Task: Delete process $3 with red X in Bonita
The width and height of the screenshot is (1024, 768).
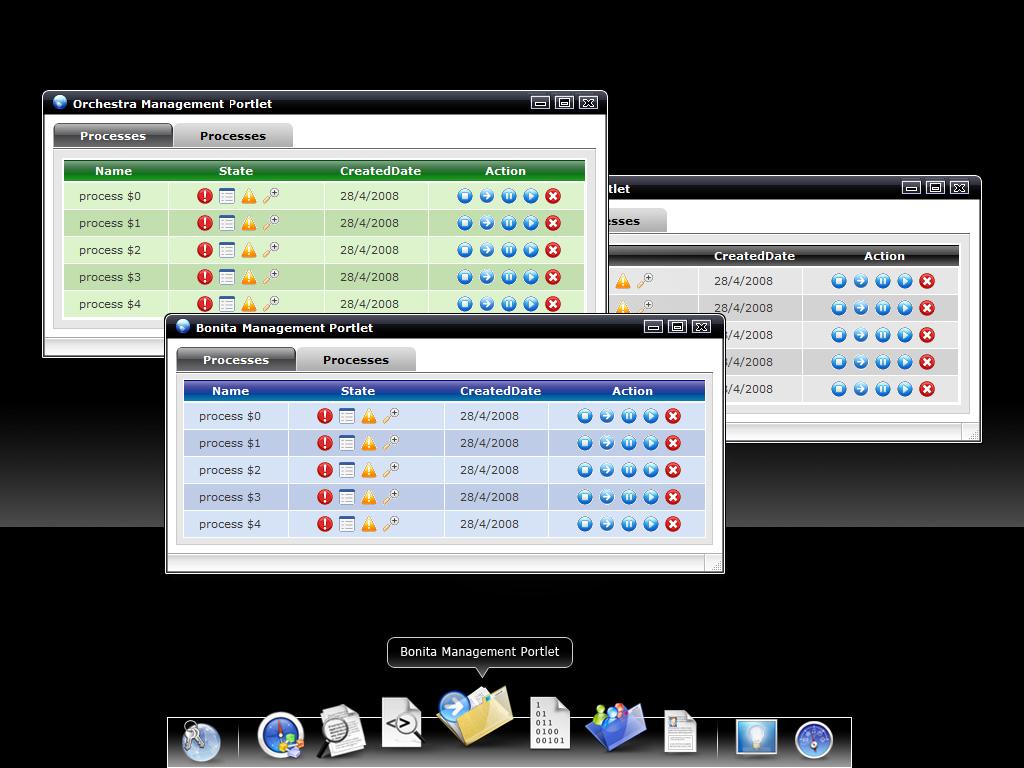Action: point(673,497)
